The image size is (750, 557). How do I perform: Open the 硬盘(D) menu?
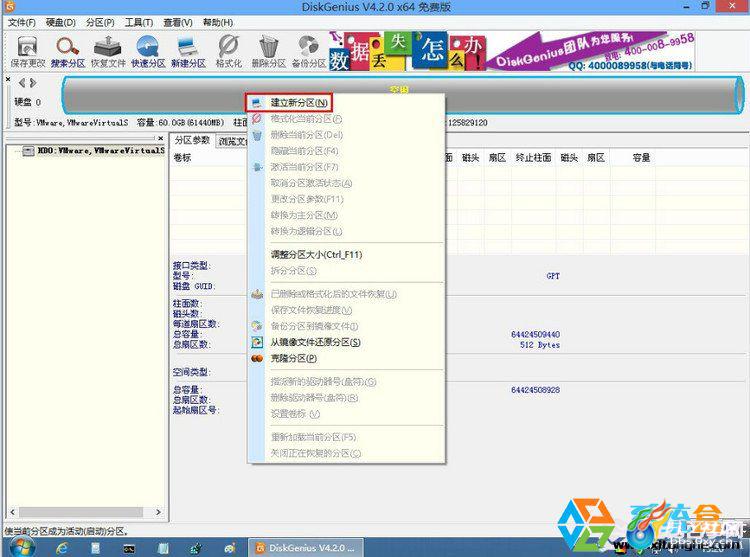click(x=61, y=22)
